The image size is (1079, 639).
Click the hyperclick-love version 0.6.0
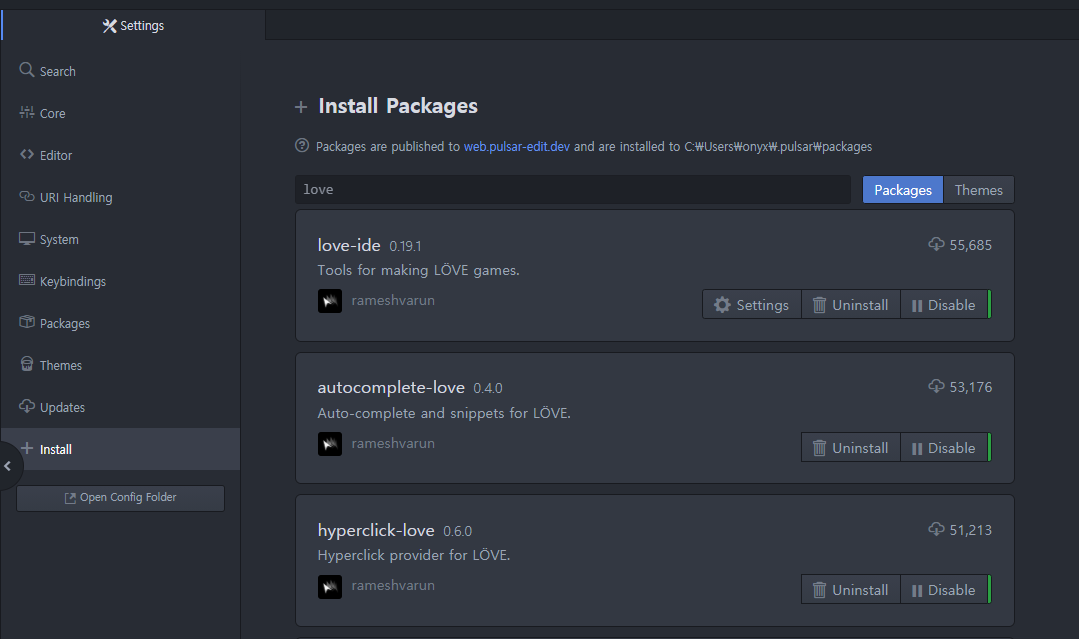[x=458, y=531]
